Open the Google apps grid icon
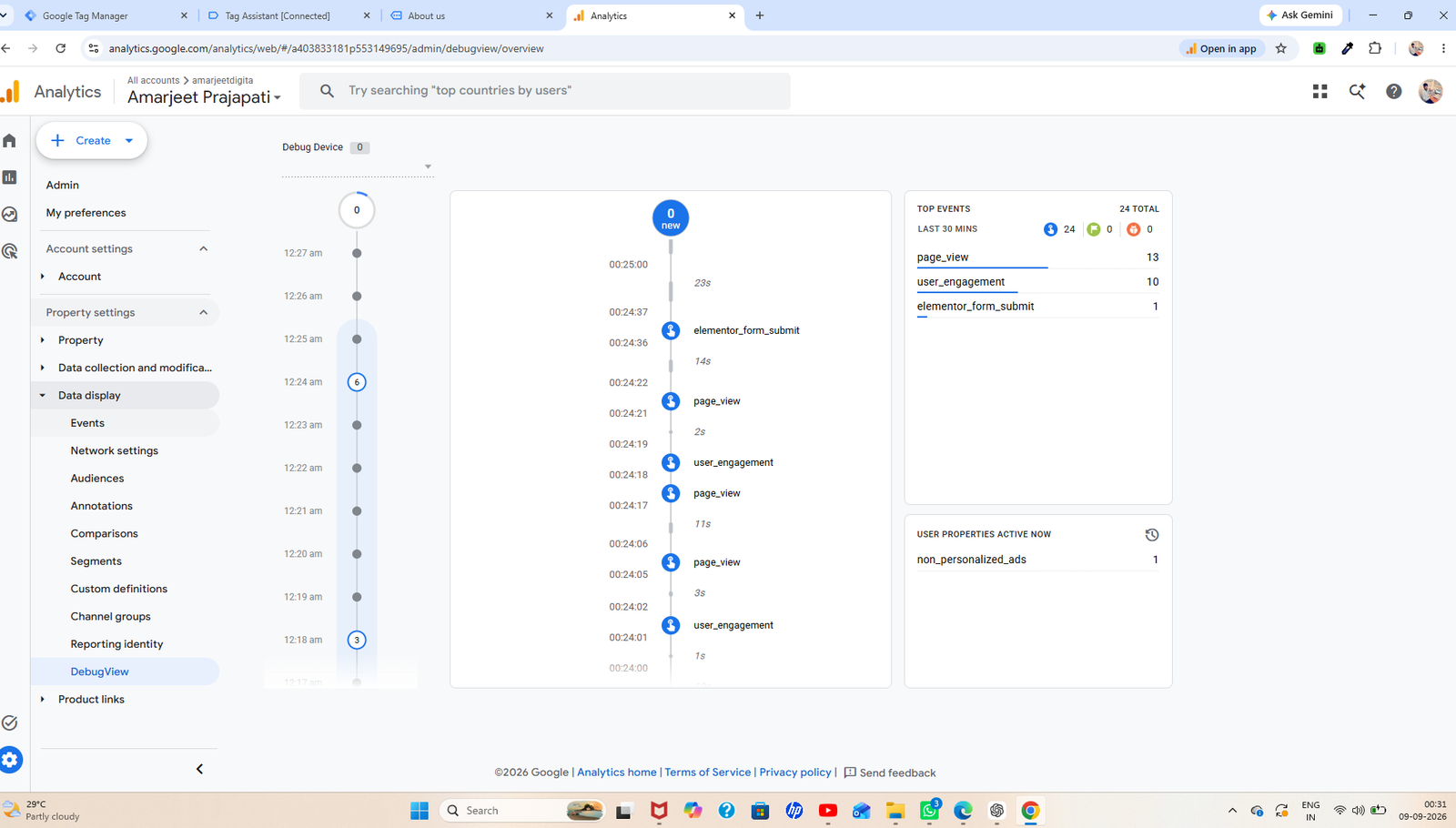This screenshot has width=1456, height=828. point(1319,91)
